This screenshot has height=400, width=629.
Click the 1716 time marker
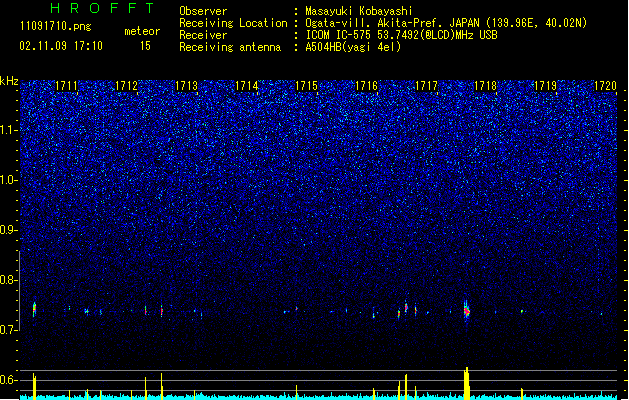(x=367, y=86)
